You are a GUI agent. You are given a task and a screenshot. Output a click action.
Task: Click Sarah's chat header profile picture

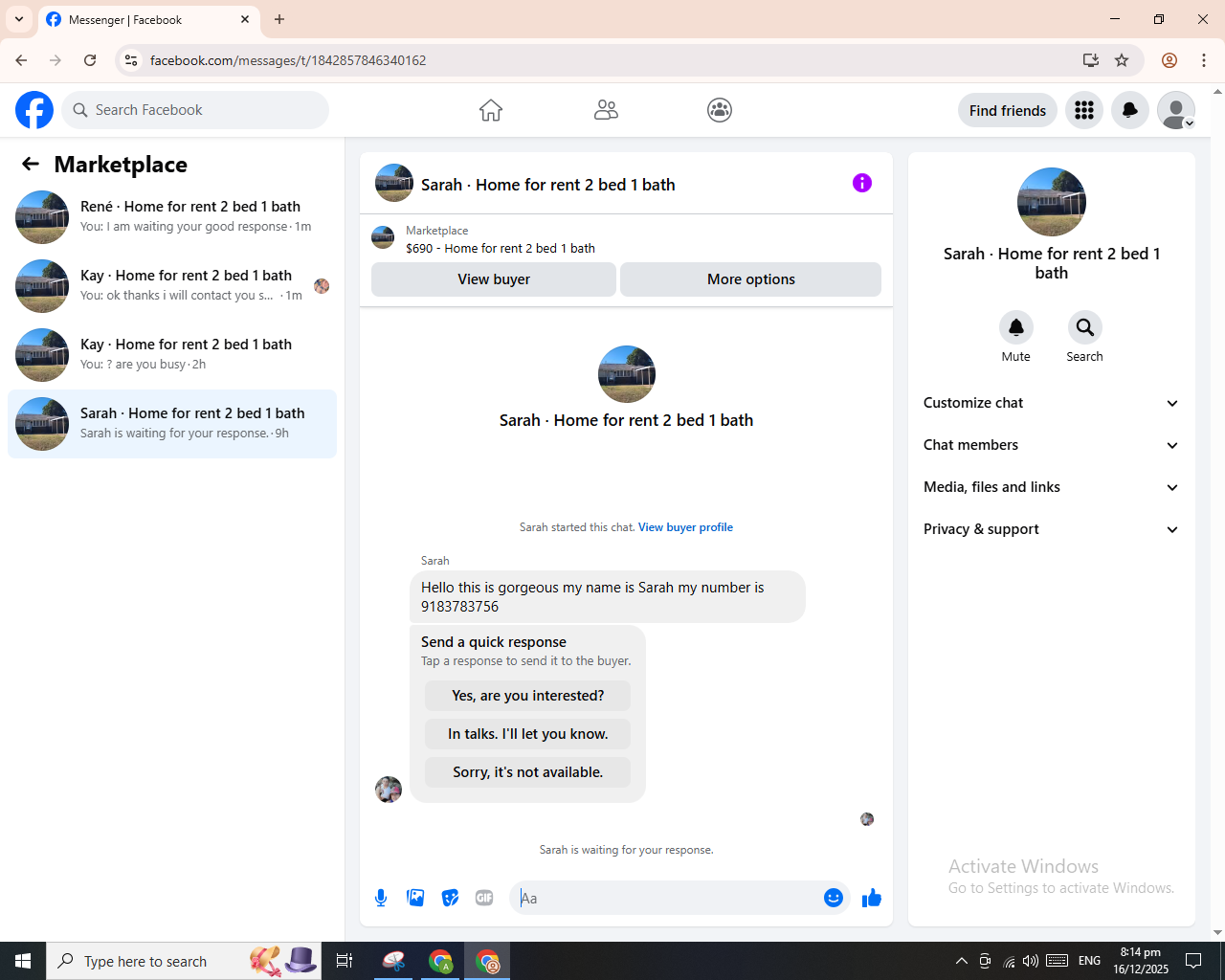394,183
